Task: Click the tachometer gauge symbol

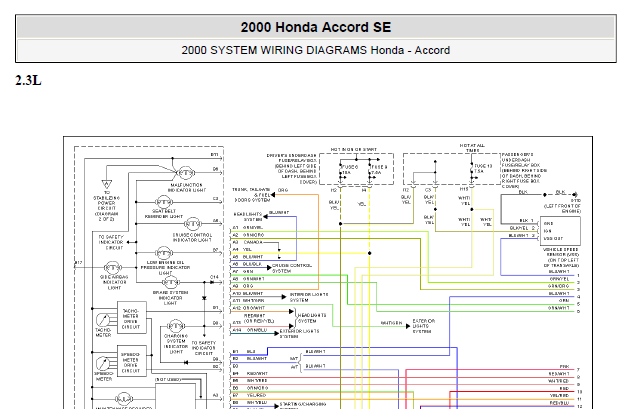Action: pos(103,320)
